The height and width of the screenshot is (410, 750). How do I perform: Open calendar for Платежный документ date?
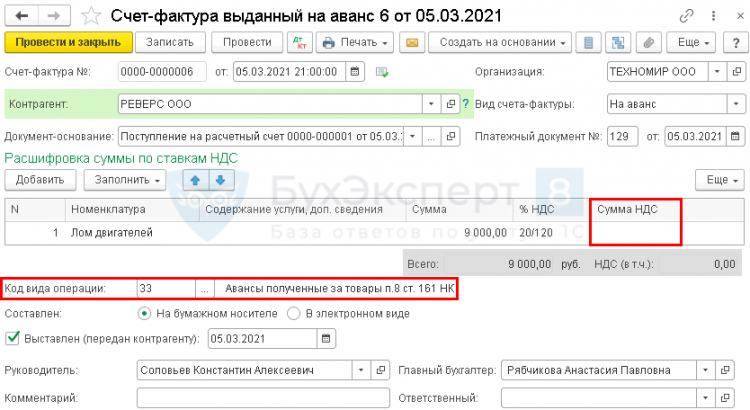point(736,136)
